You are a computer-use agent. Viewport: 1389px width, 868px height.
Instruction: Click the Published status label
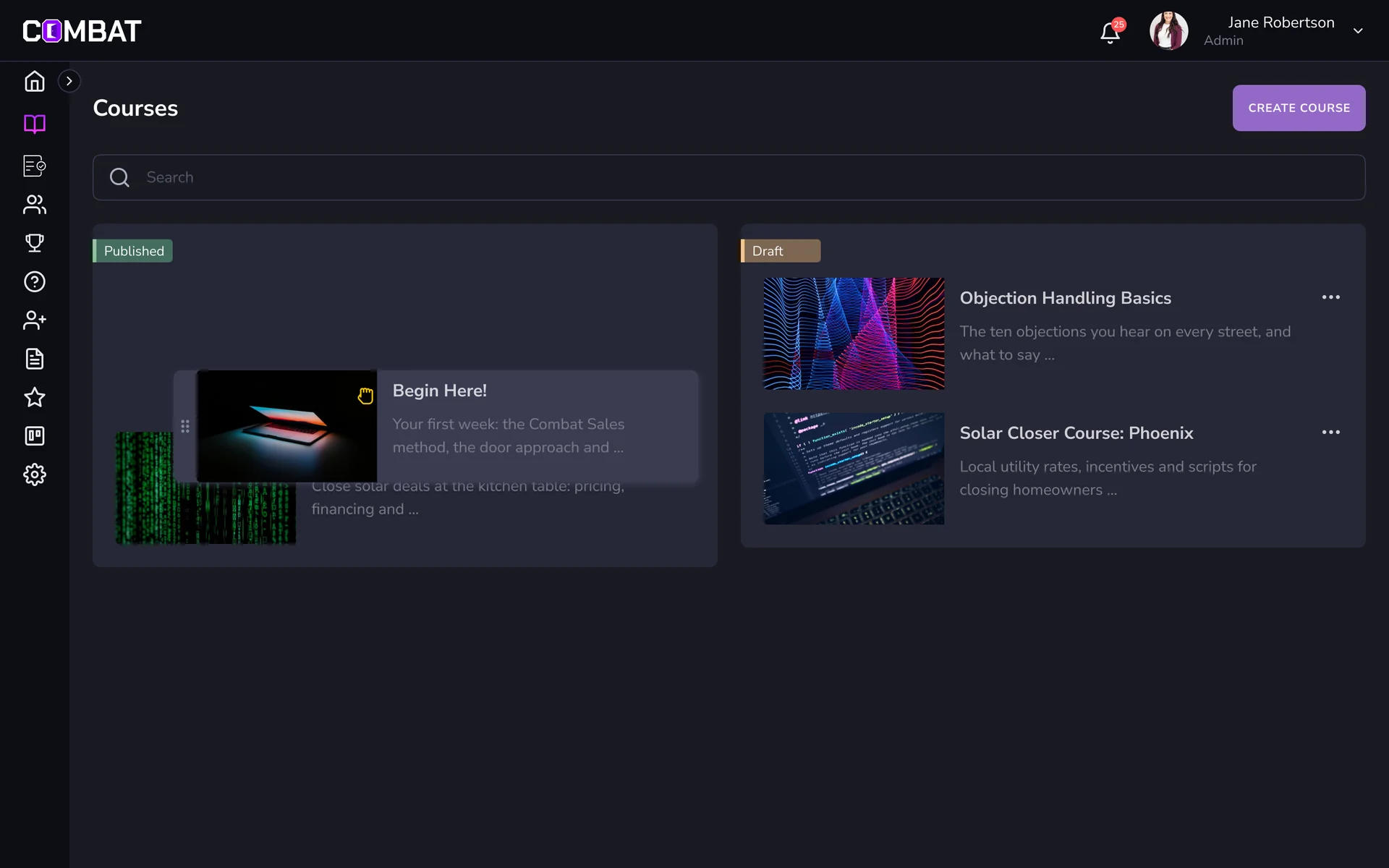point(133,251)
